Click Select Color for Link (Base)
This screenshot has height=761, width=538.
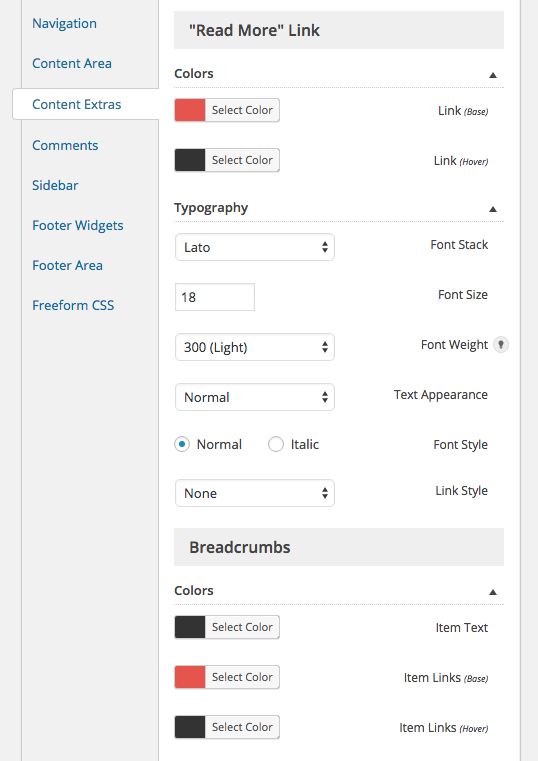[242, 110]
